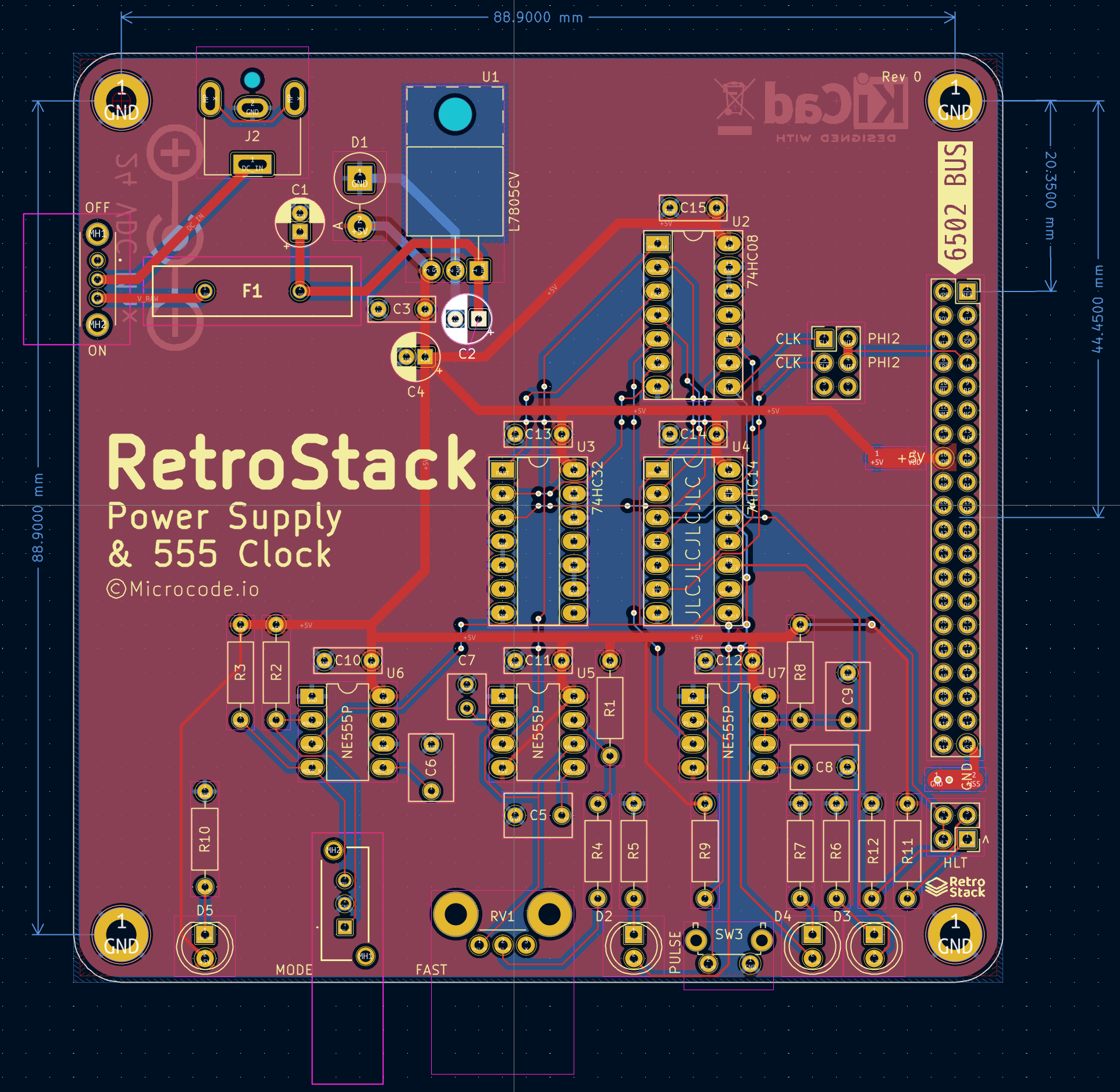
Task: Click the MODE silkscreen label
Action: click(294, 970)
